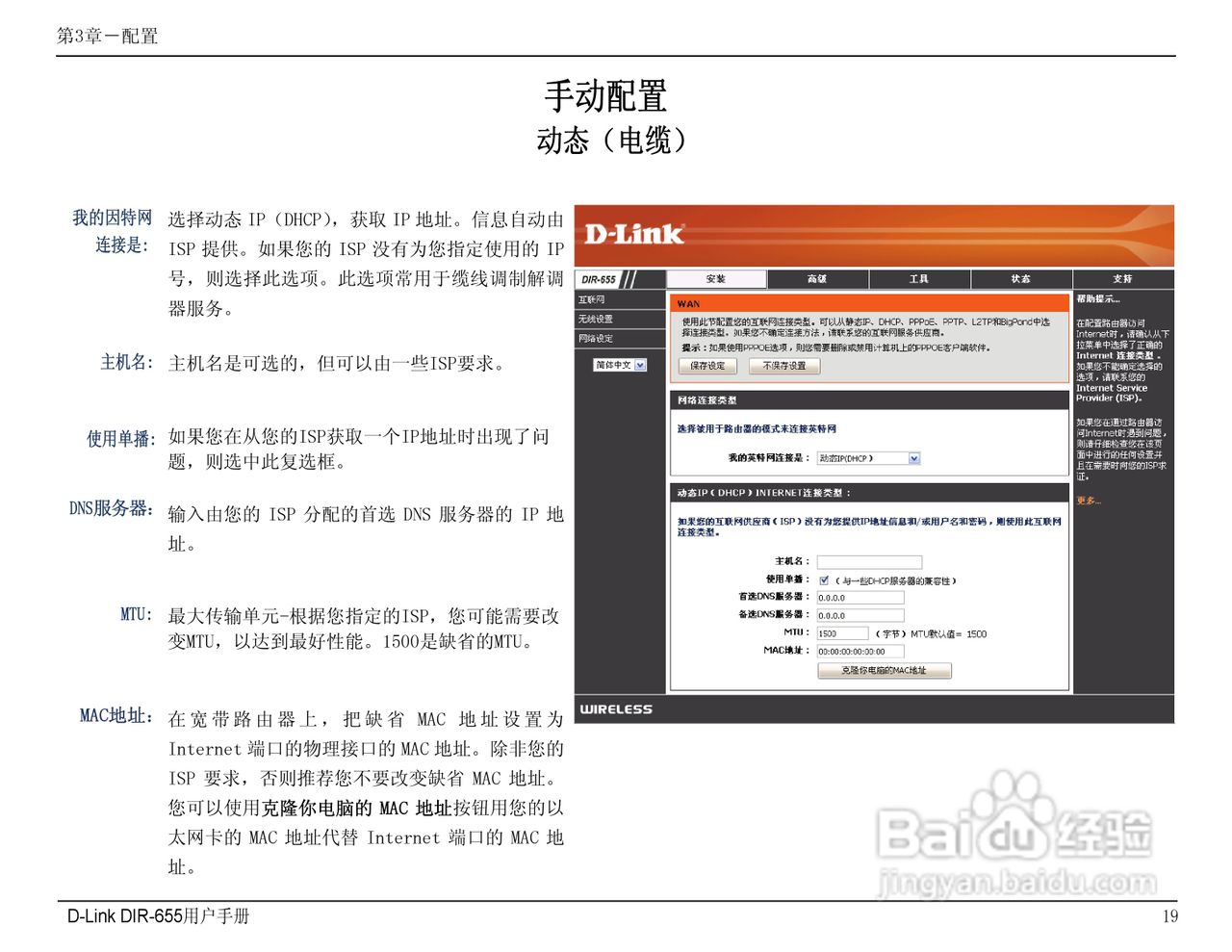Toggle the 使用单播 checkbox
1232x952 pixels.
pos(824,580)
